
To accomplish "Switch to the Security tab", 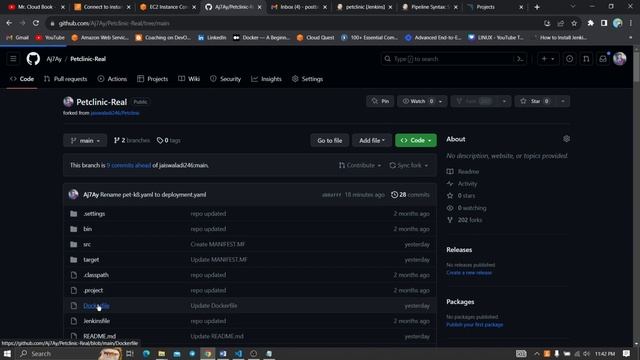I will click(225, 79).
